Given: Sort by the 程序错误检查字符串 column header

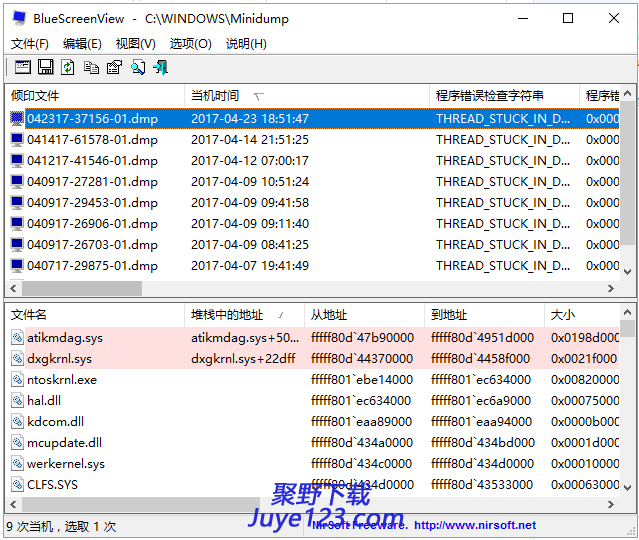Looking at the screenshot, I should click(x=505, y=96).
